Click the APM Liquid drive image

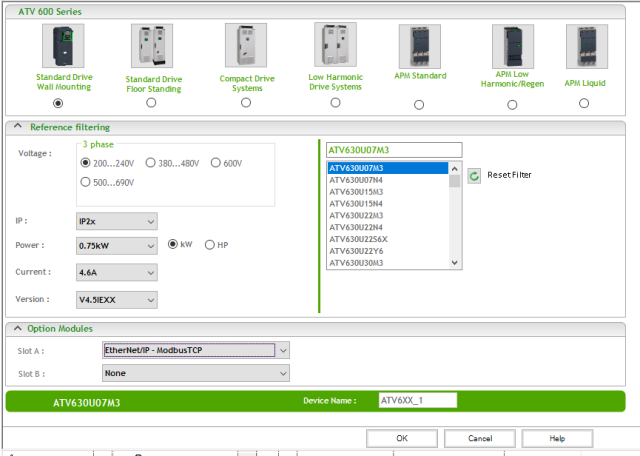585,46
